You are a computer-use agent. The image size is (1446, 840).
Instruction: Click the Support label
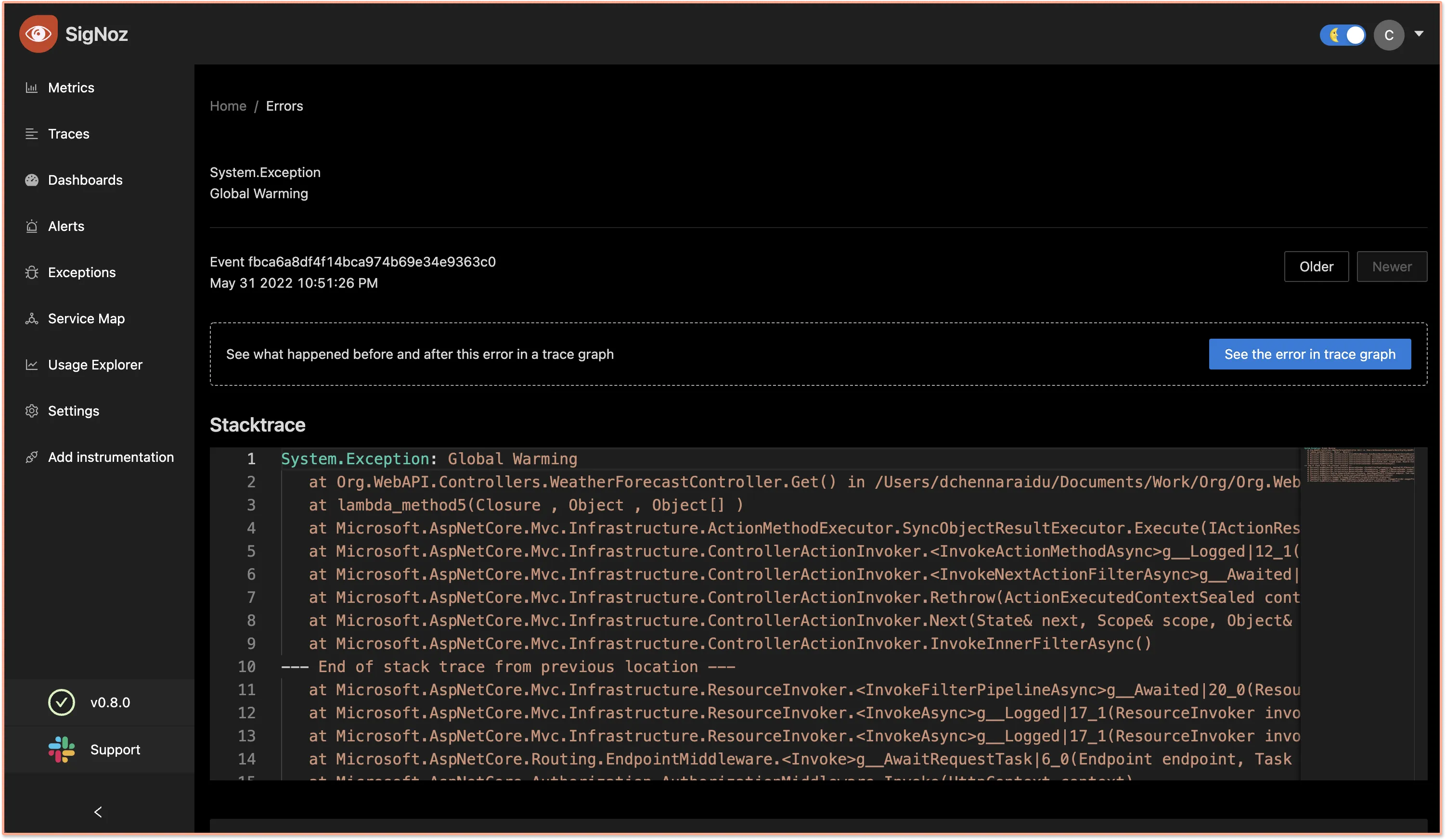pos(116,749)
